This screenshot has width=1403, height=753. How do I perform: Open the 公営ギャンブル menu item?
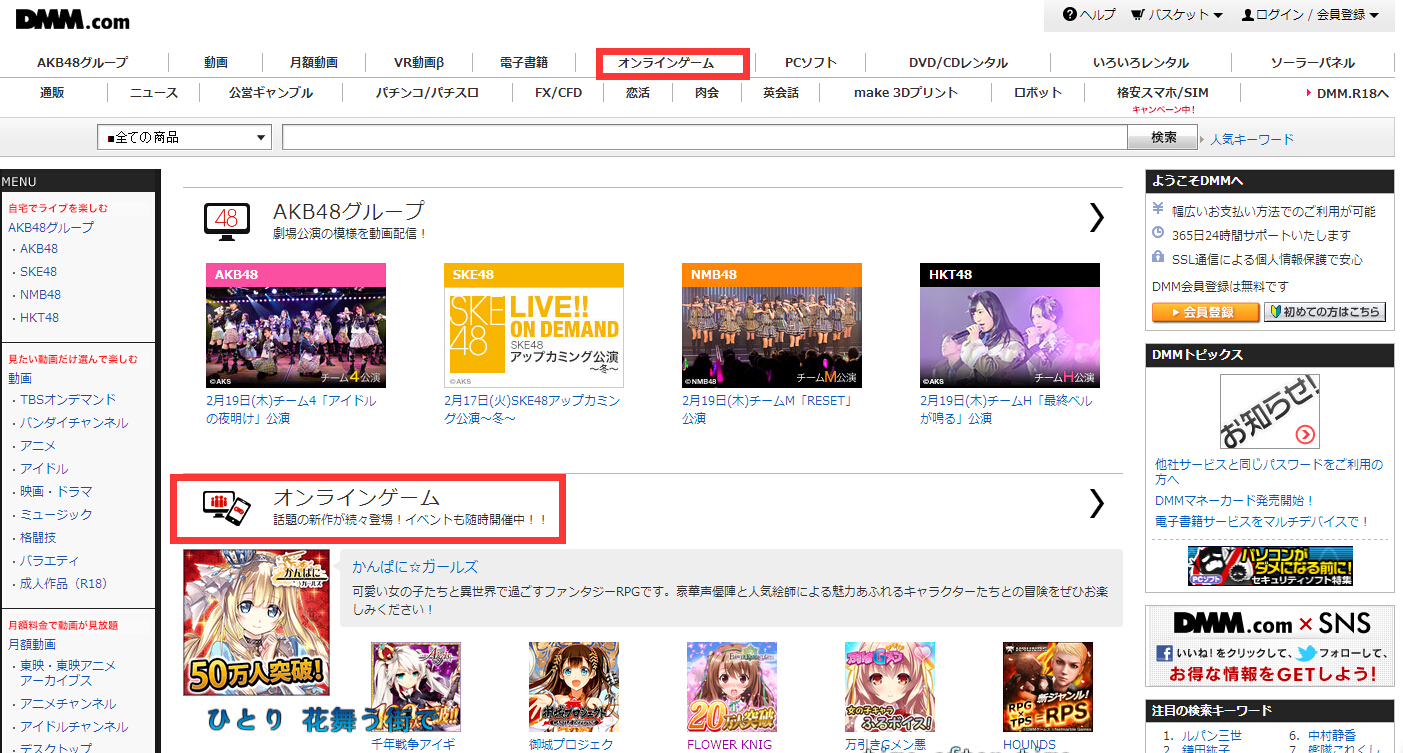(270, 93)
